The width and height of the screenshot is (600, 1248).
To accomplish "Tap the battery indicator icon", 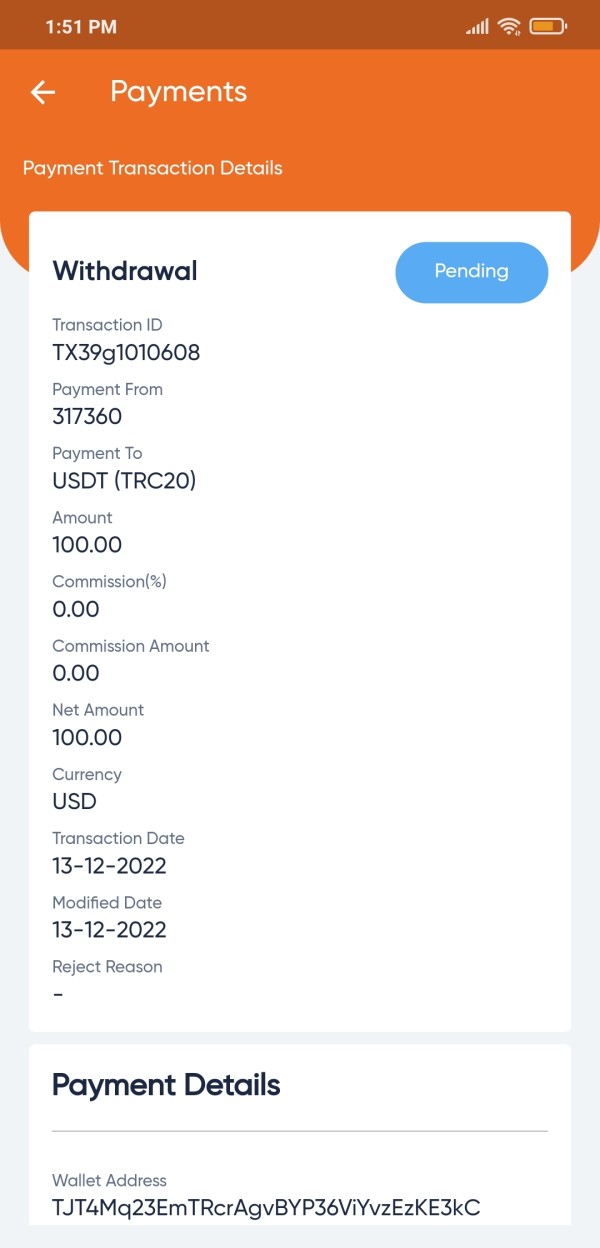I will (x=549, y=27).
